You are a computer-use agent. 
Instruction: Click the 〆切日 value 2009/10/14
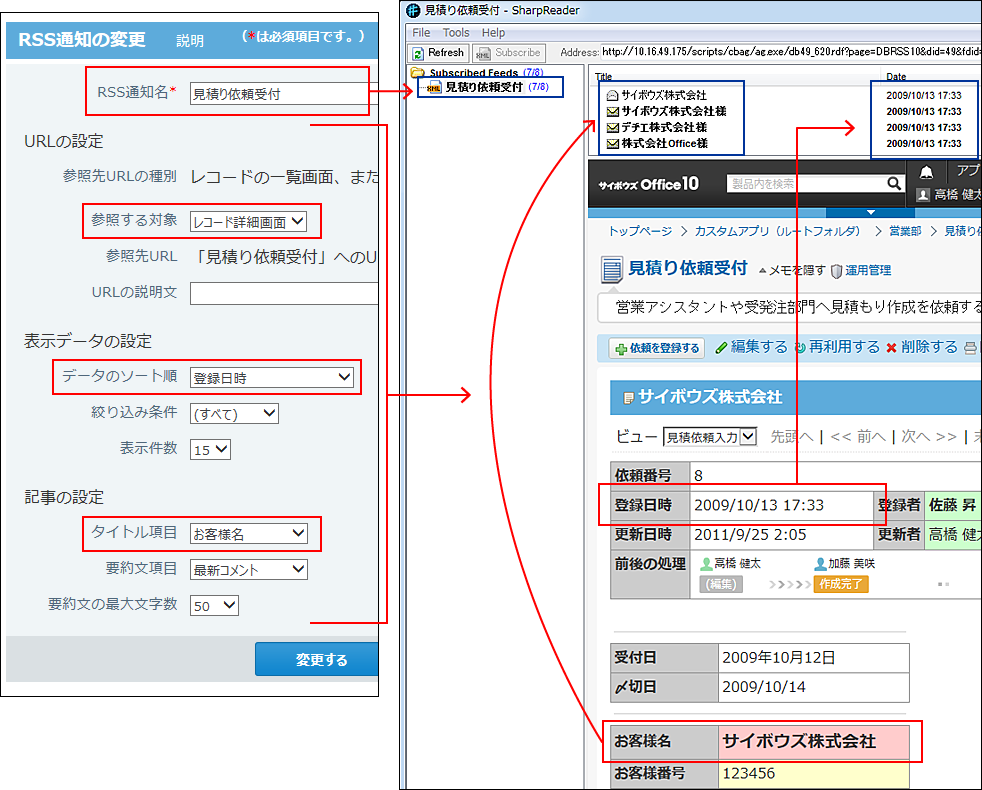[763, 687]
